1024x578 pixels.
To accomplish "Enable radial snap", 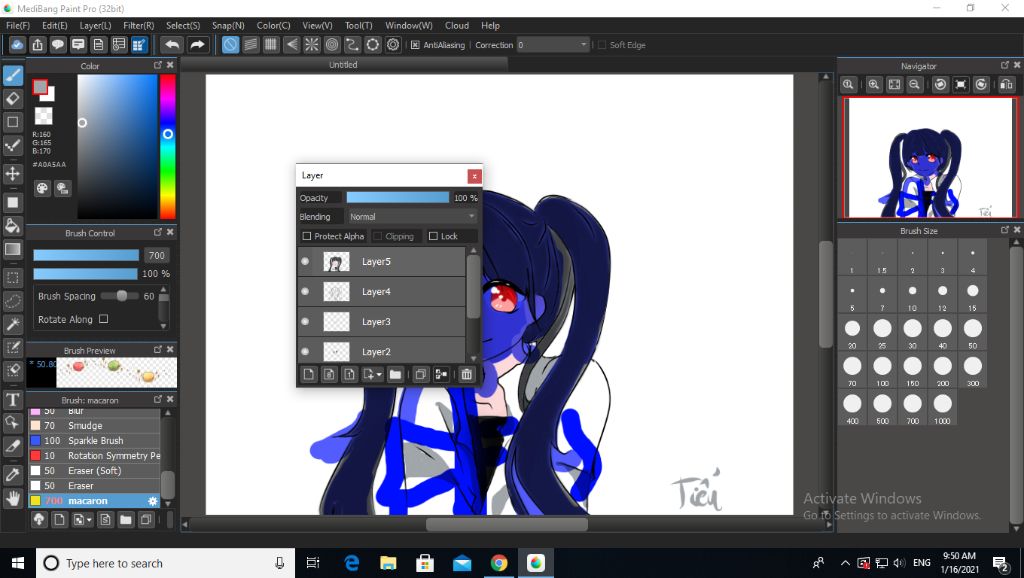I will point(312,44).
